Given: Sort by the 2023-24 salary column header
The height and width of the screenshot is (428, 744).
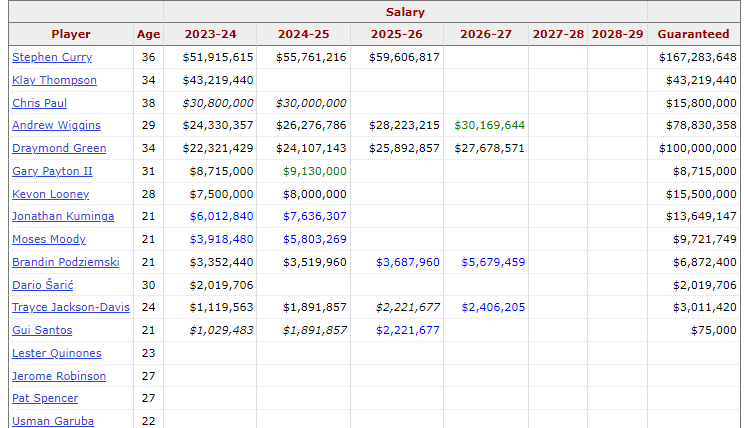Looking at the screenshot, I should pos(210,34).
